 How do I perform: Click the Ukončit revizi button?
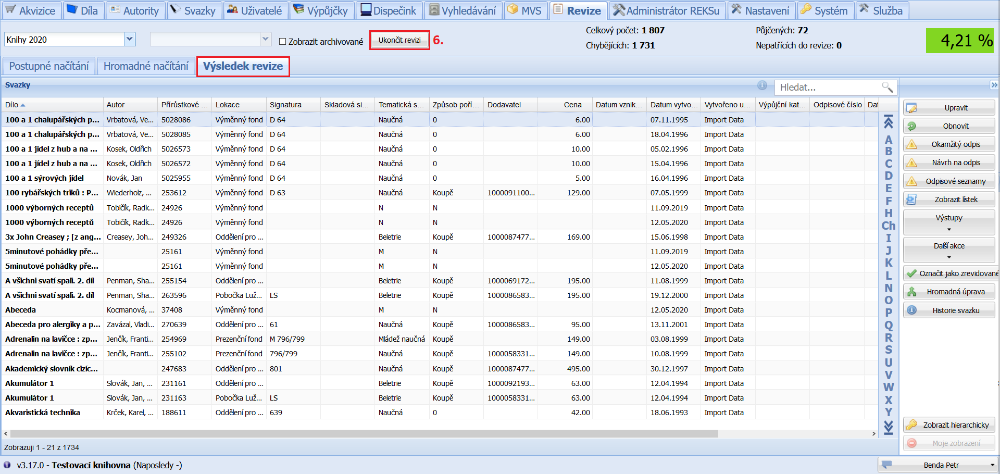pyautogui.click(x=399, y=39)
